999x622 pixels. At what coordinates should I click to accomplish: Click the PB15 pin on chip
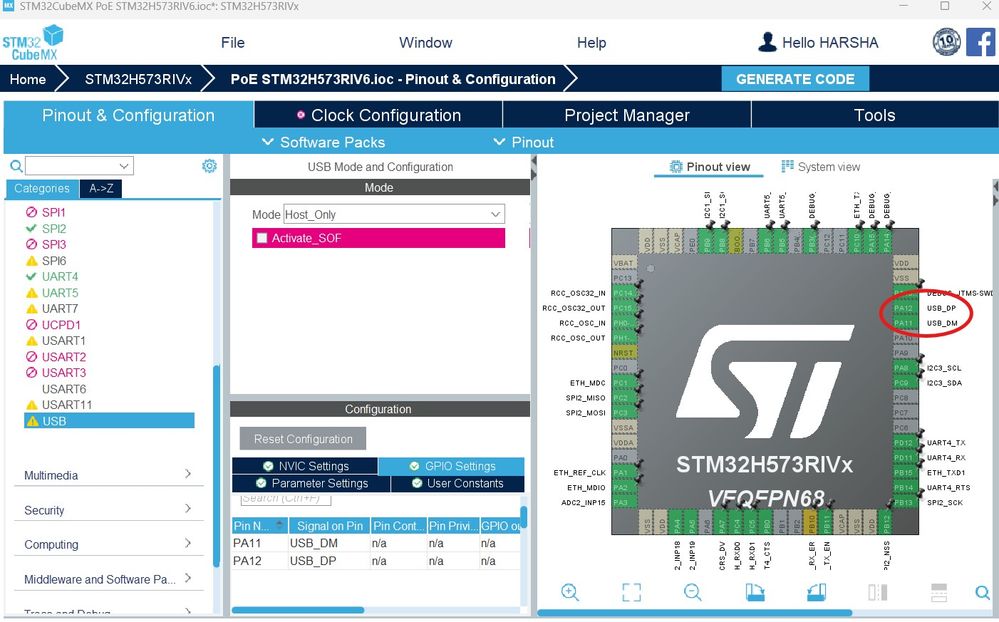(x=903, y=473)
